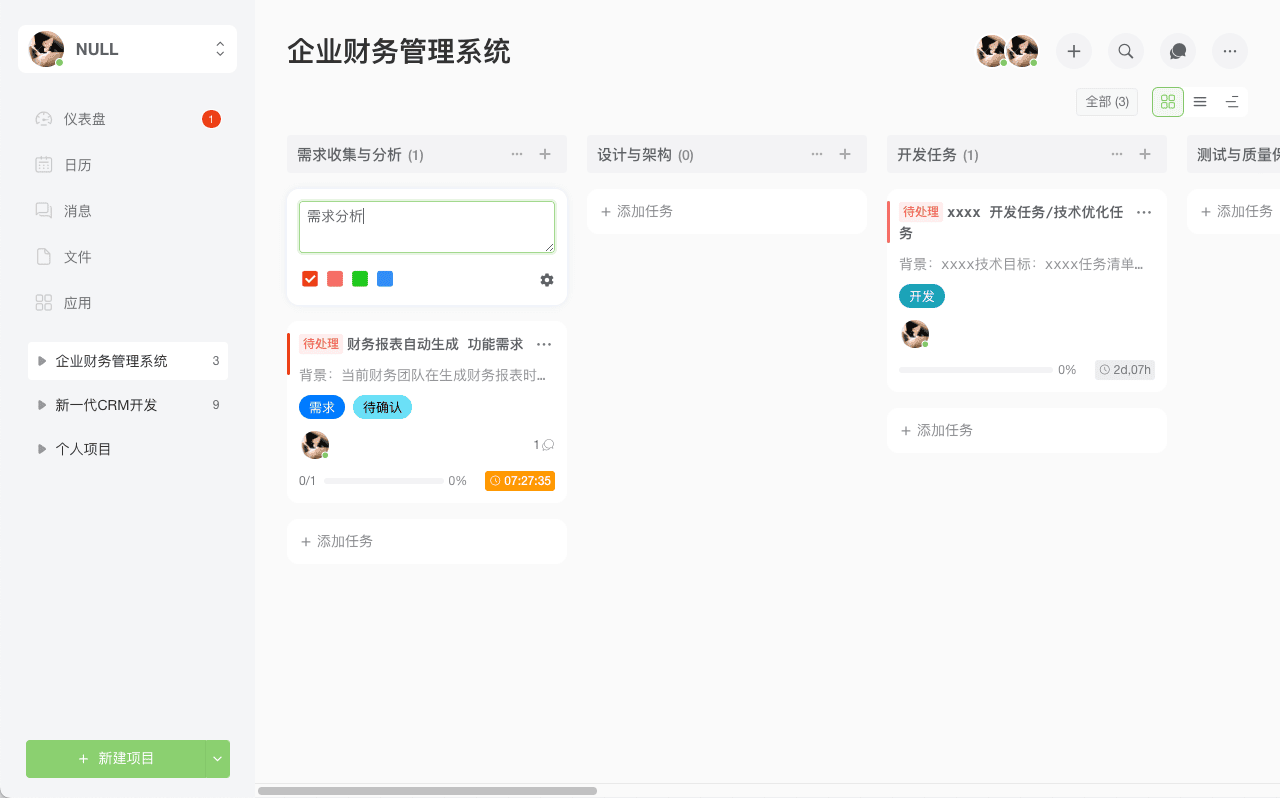Expand the 新一代CRM开发 project
This screenshot has width=1280, height=798.
tap(41, 405)
